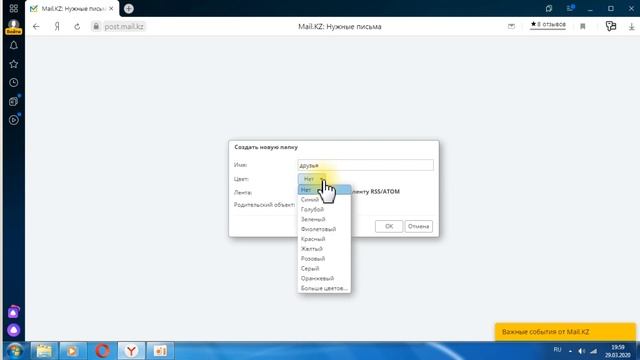
Task: Switch to Yandex Browser in the taskbar
Action: (131, 351)
